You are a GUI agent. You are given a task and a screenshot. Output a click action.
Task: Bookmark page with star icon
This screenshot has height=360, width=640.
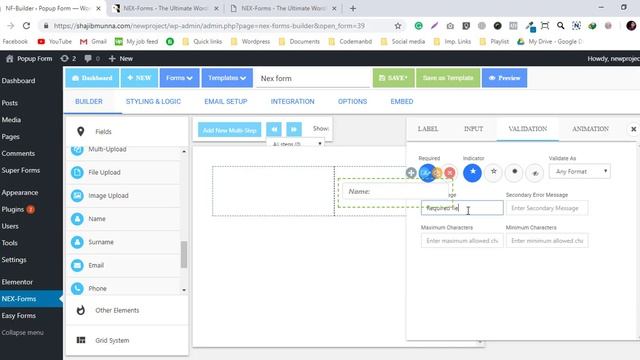(398, 26)
